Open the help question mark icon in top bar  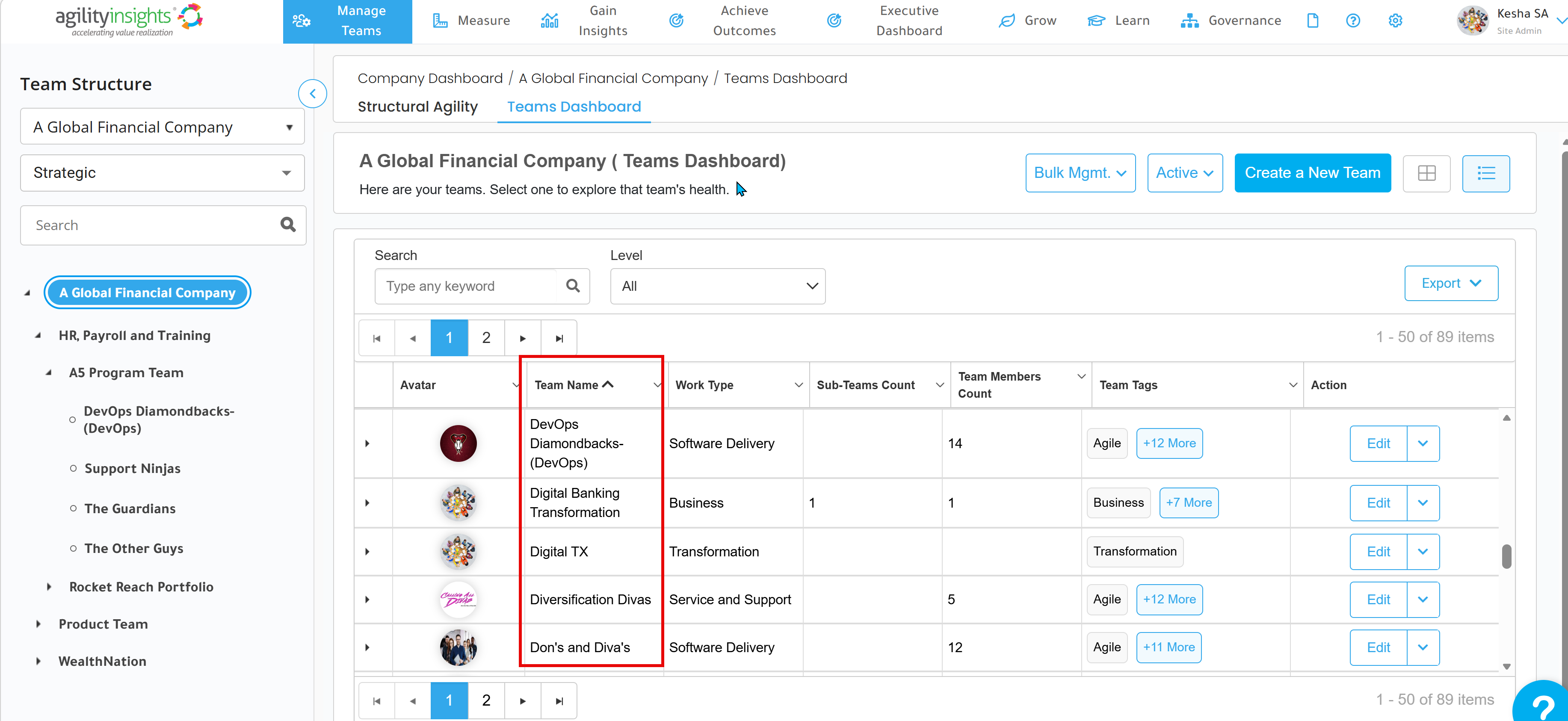[x=1352, y=21]
